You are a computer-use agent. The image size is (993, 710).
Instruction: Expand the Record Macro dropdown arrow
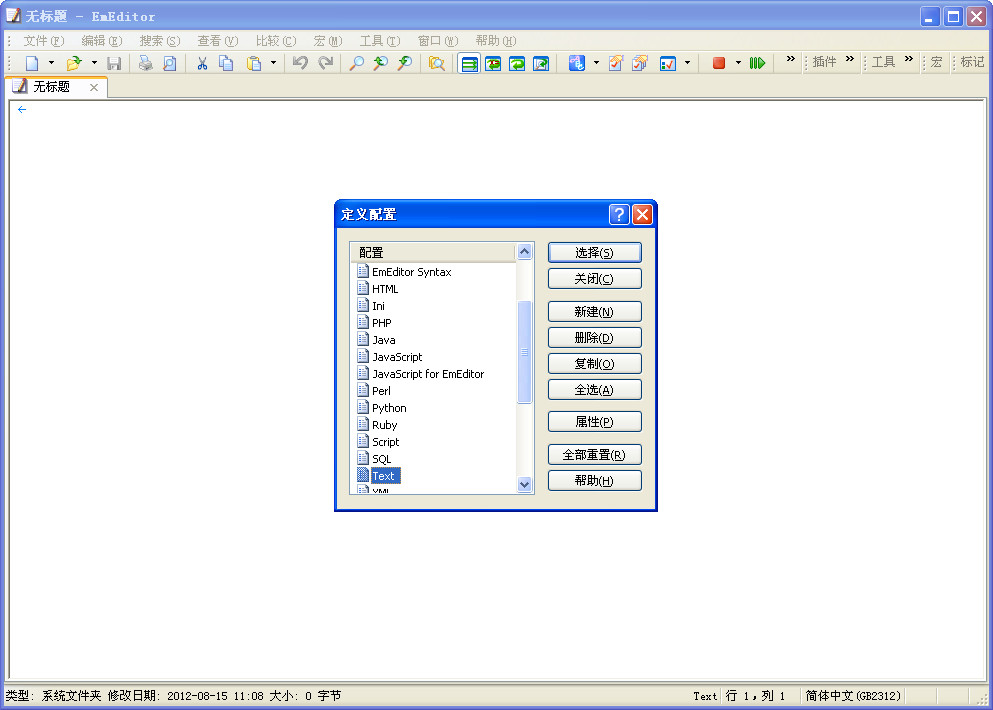[738, 63]
